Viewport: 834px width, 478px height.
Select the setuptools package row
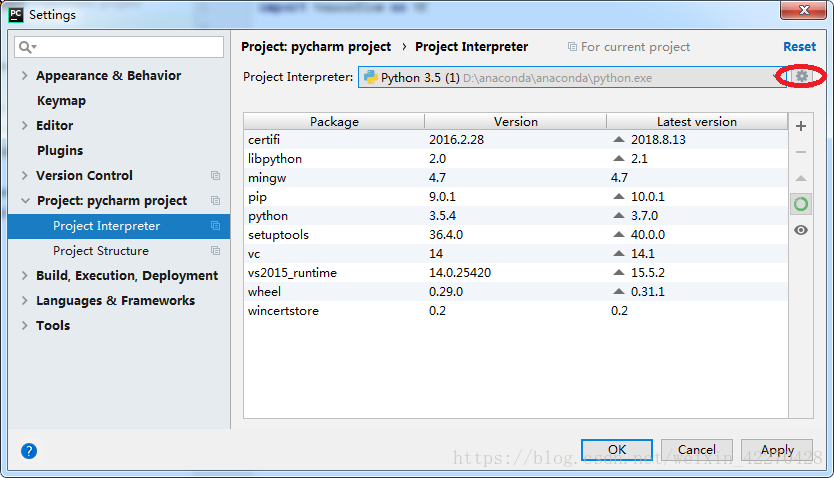[515, 234]
